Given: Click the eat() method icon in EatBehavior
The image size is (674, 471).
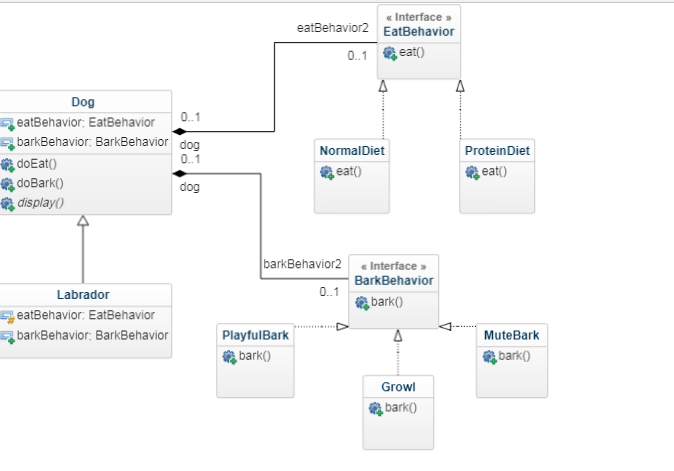Looking at the screenshot, I should [x=390, y=53].
